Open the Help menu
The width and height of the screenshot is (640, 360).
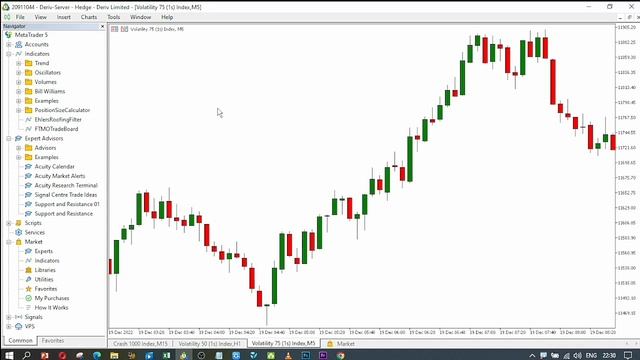[x=167, y=17]
